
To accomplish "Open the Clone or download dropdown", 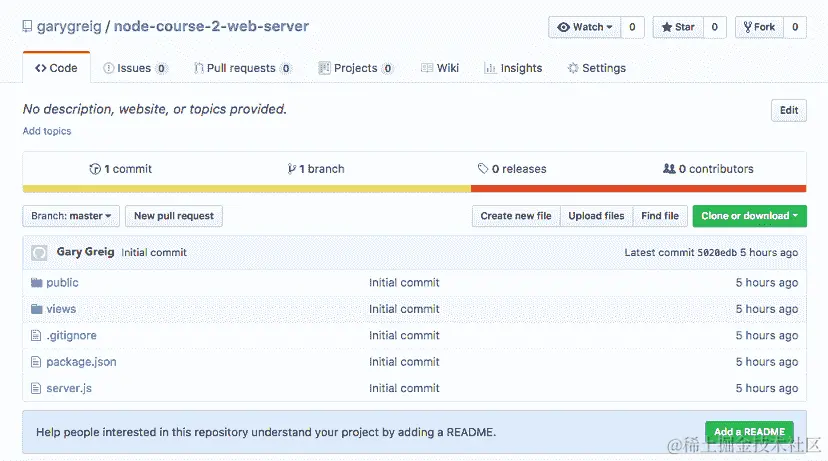I will tap(749, 216).
